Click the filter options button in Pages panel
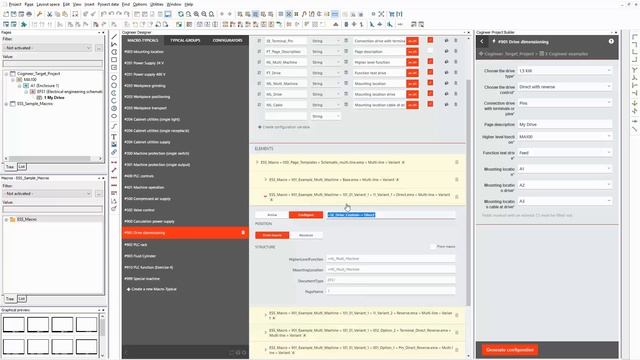Screen dimensions: 640x360 tap(98, 48)
